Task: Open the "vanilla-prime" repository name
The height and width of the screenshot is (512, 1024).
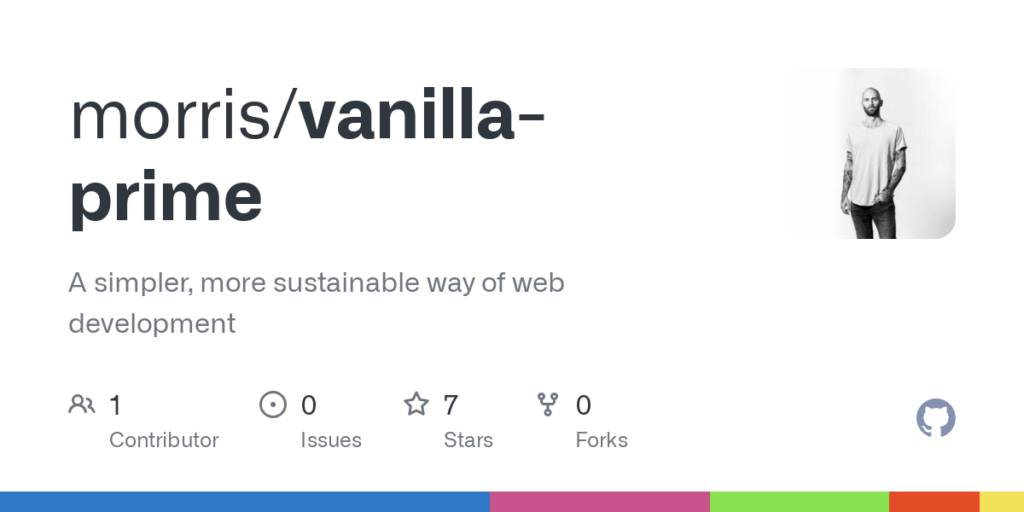Action: coord(300,160)
